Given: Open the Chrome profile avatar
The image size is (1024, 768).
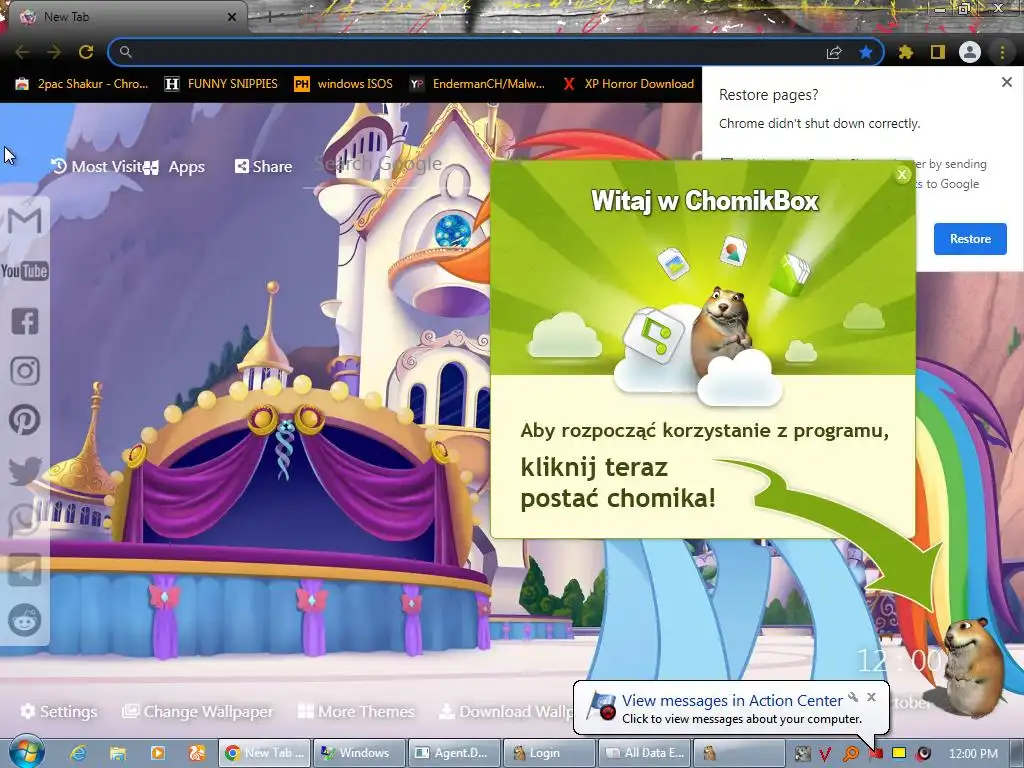Looking at the screenshot, I should 970,52.
